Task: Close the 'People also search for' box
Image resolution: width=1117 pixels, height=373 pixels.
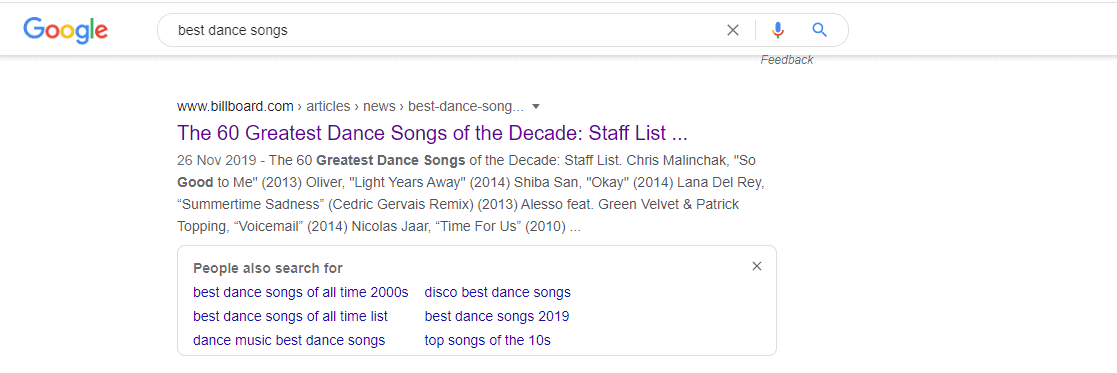Action: coord(757,266)
